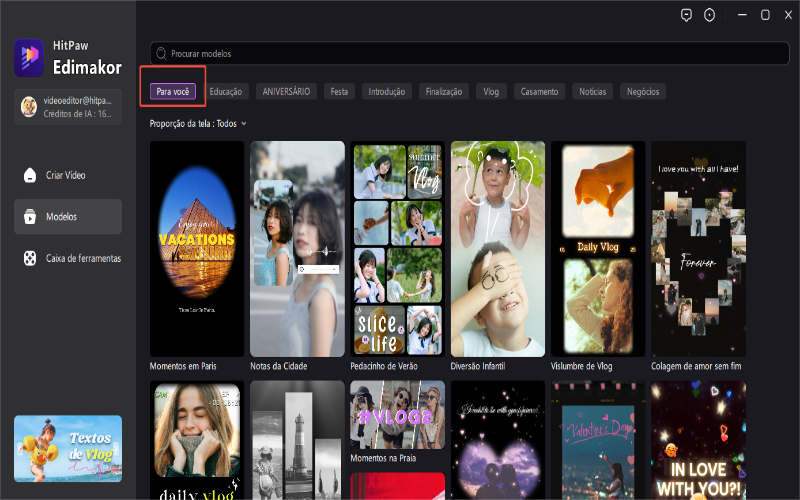Click the search magnifier icon
This screenshot has width=800, height=500.
pos(160,53)
